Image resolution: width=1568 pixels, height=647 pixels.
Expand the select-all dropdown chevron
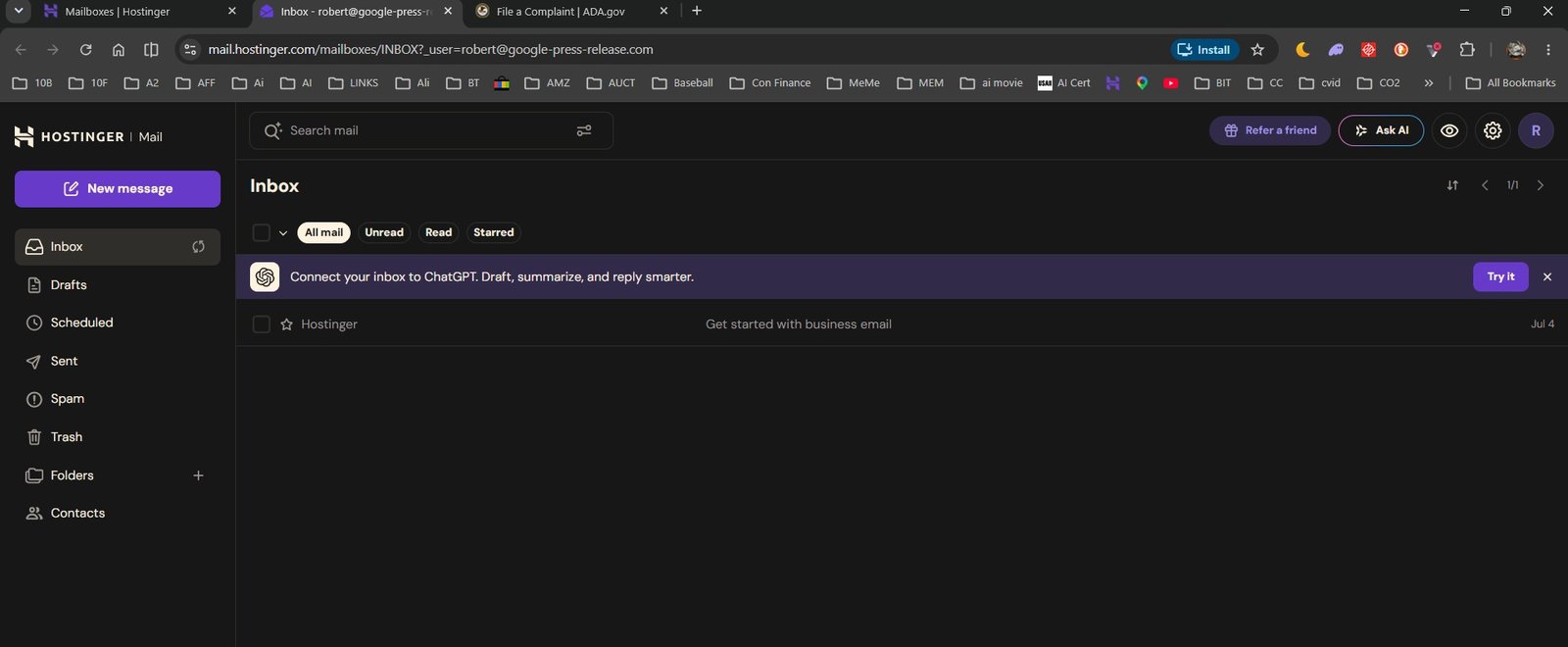pos(283,233)
